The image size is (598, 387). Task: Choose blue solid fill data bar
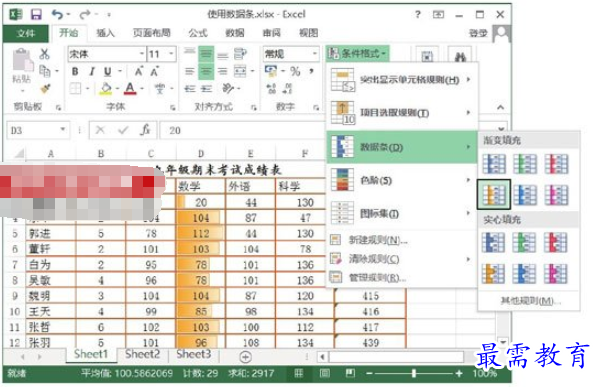pos(494,242)
